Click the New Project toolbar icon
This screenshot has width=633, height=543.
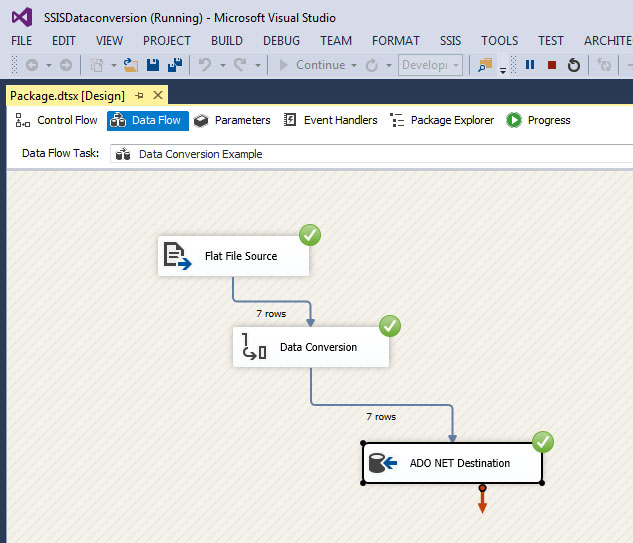(96, 65)
